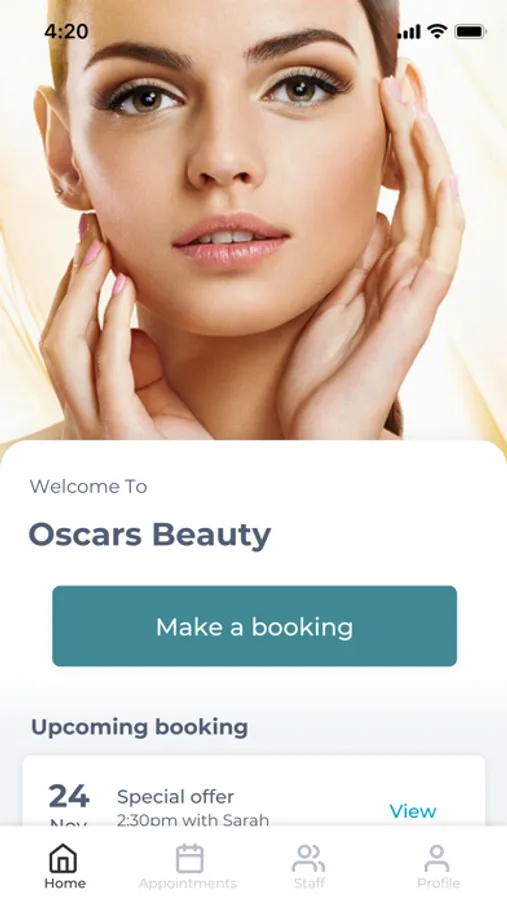Screen dimensions: 507x900
Task: Go to the Profile tab label
Action: pos(439,883)
